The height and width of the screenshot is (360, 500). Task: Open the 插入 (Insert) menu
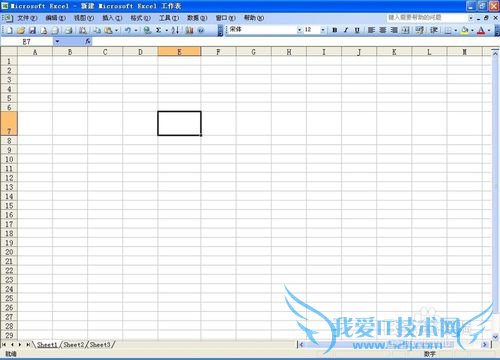[x=112, y=18]
